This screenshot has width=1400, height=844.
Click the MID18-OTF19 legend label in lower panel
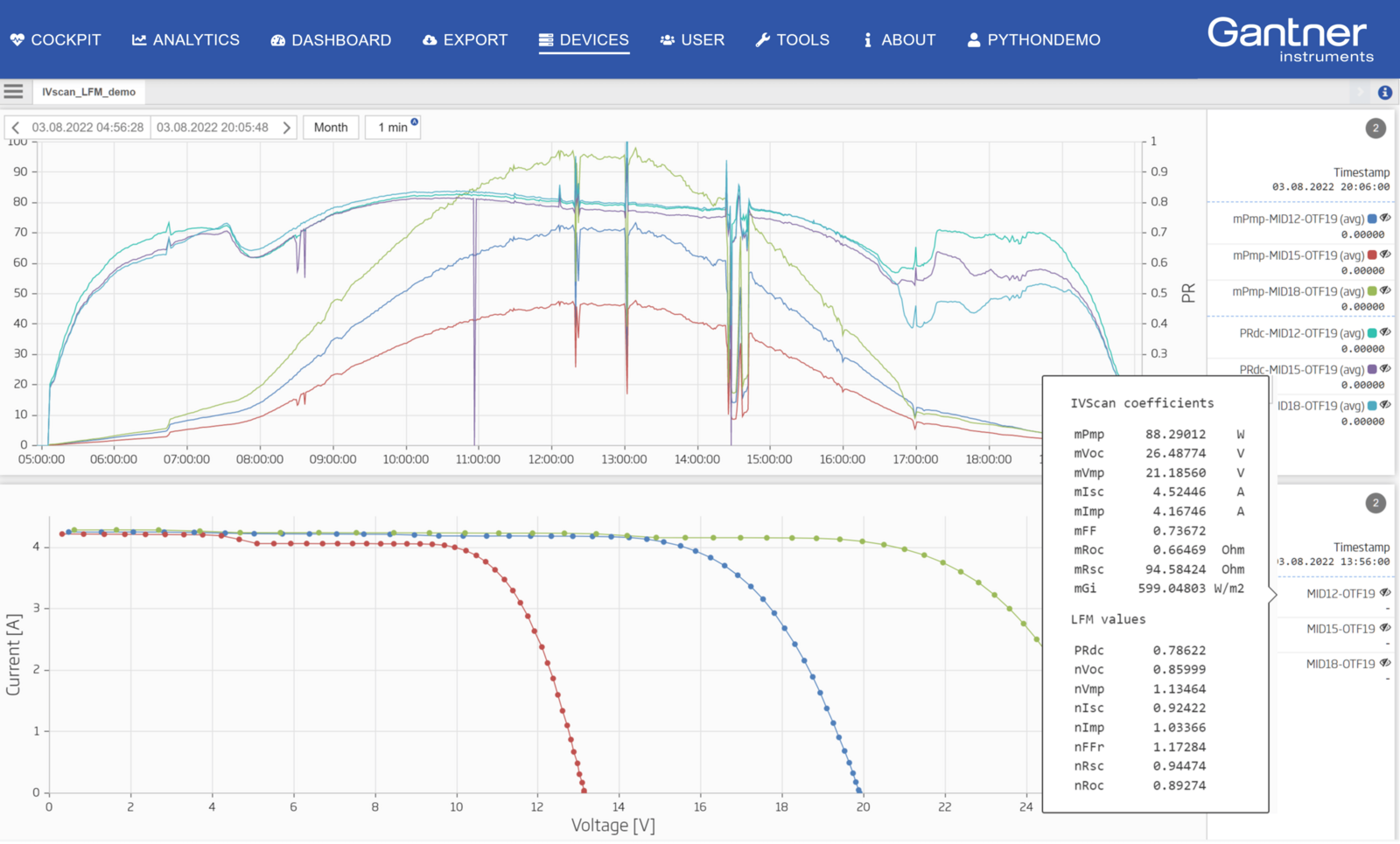(x=1340, y=664)
